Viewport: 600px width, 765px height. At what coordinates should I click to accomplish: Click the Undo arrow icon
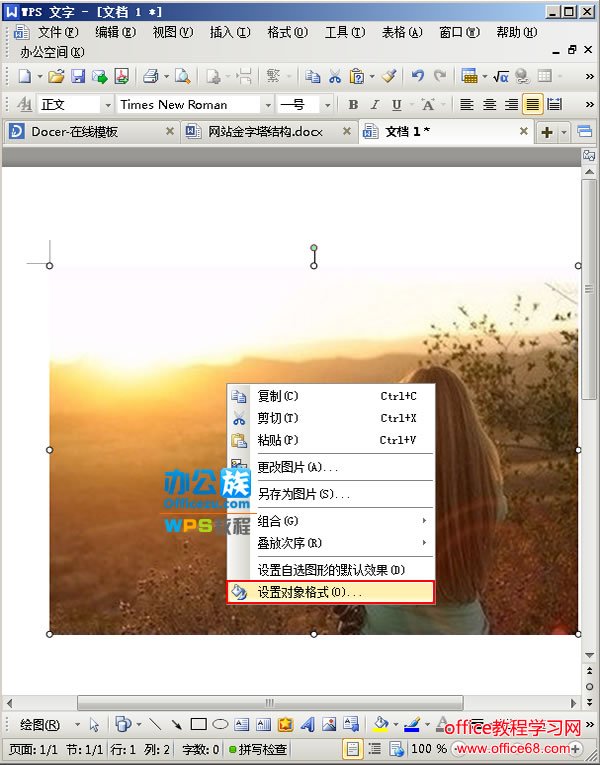[417, 76]
